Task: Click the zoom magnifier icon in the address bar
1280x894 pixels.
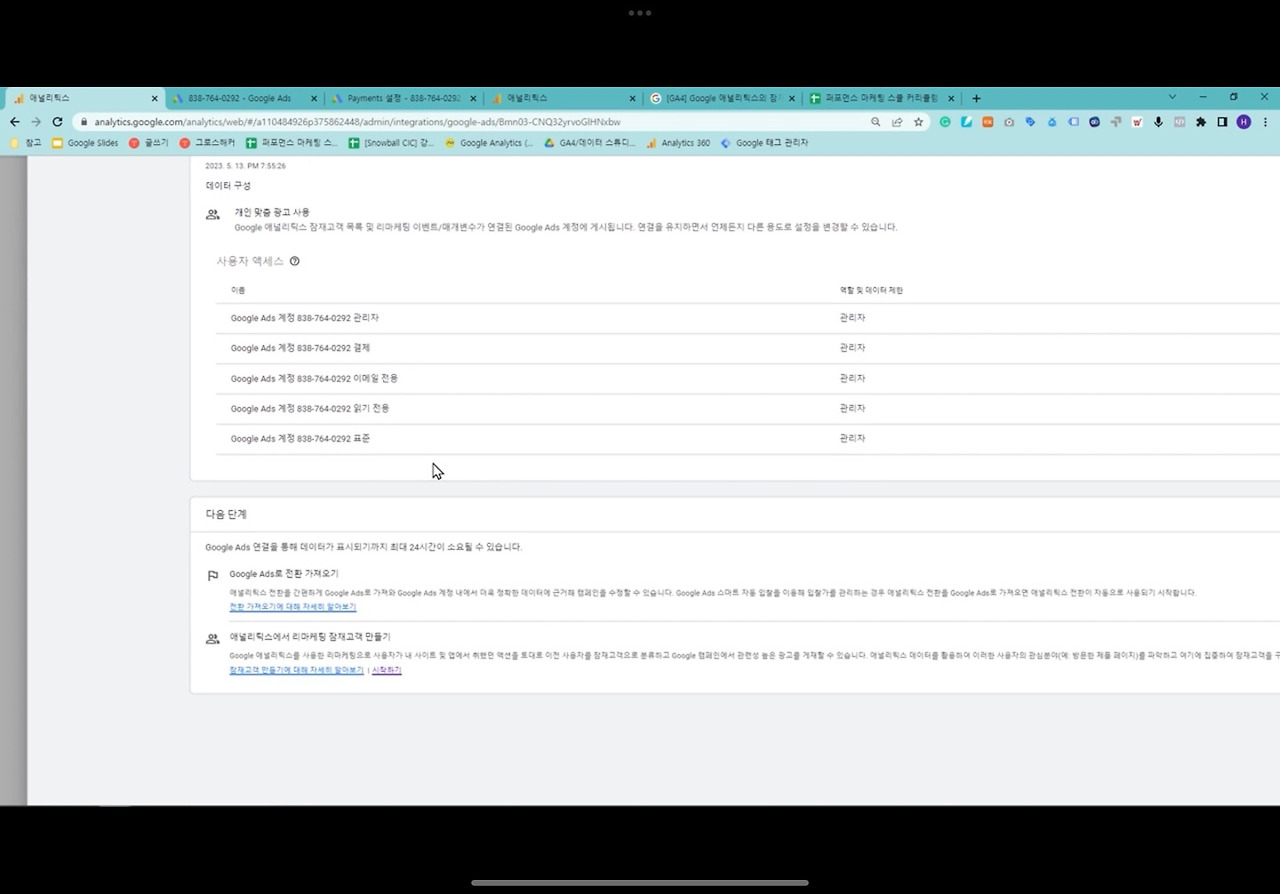Action: pos(875,122)
